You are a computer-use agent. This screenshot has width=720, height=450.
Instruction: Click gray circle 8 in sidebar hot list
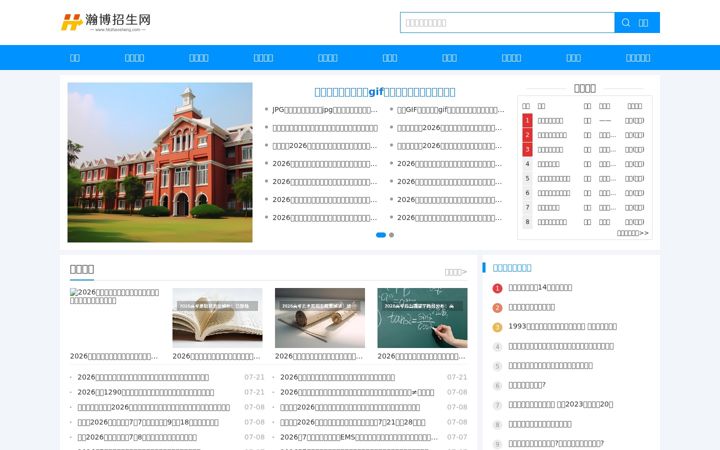pyautogui.click(x=497, y=425)
